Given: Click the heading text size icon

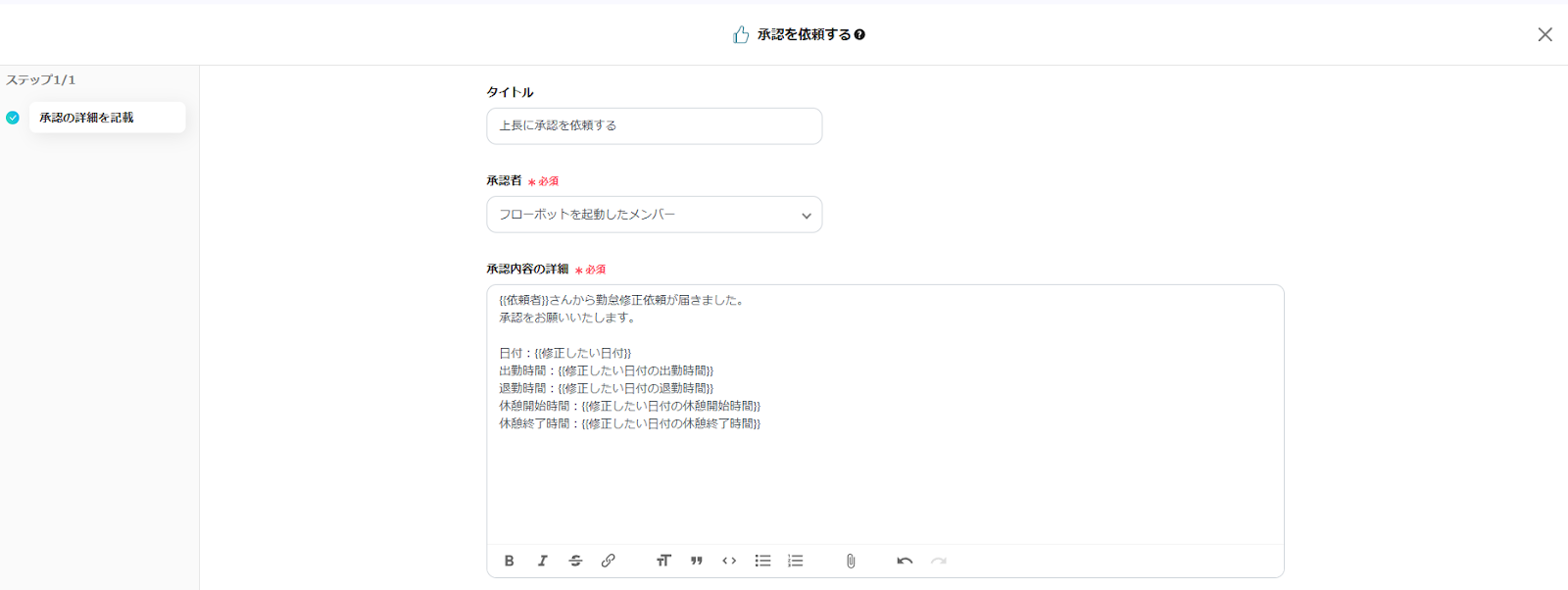Looking at the screenshot, I should 663,561.
